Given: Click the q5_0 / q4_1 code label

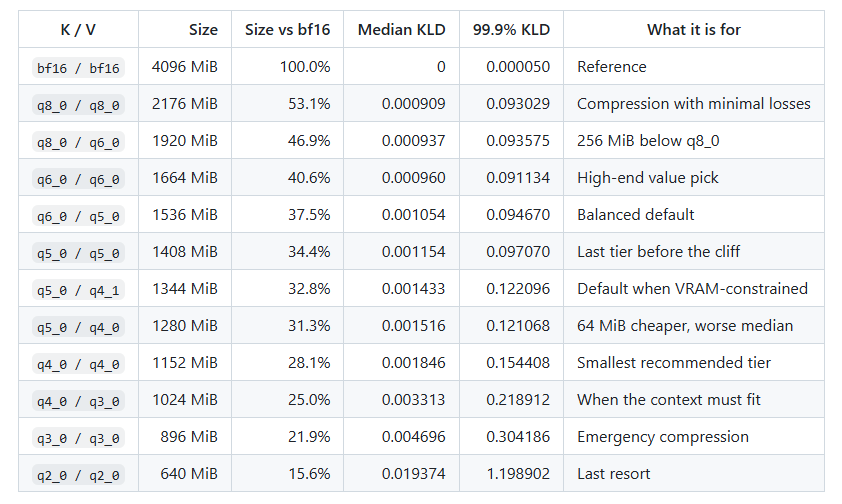Looking at the screenshot, I should [78, 290].
